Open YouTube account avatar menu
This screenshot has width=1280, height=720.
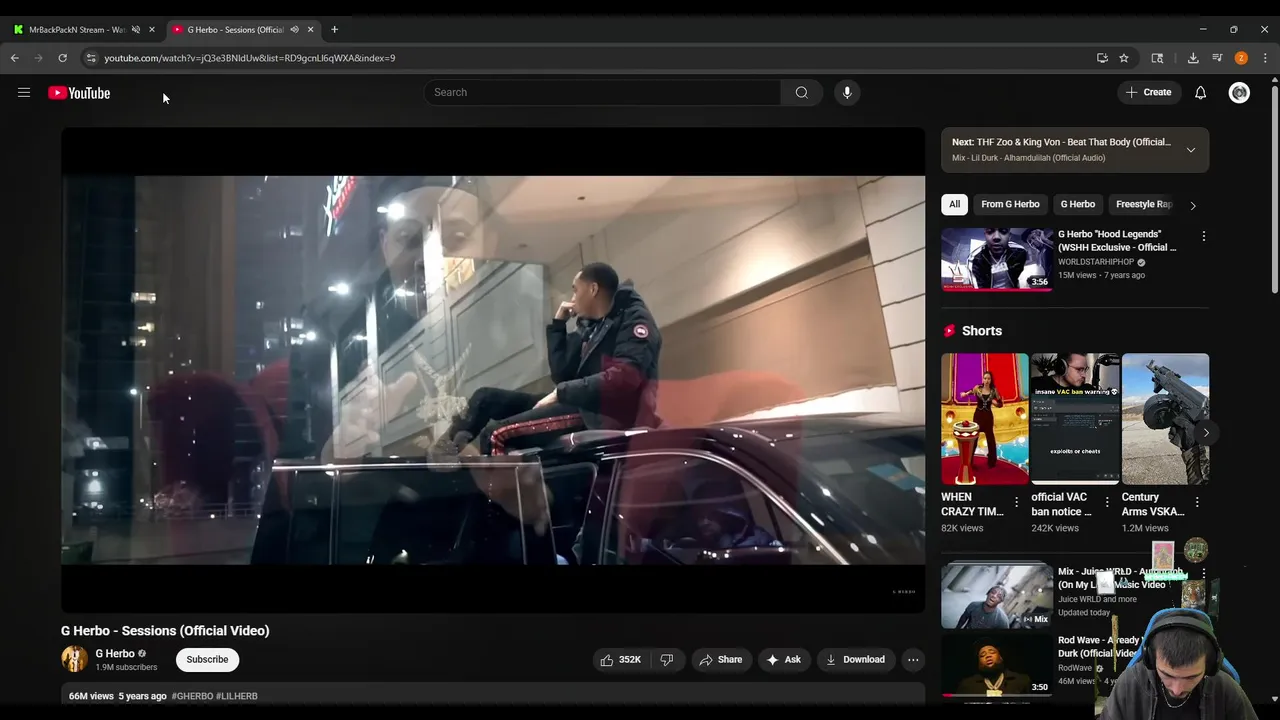[1239, 93]
